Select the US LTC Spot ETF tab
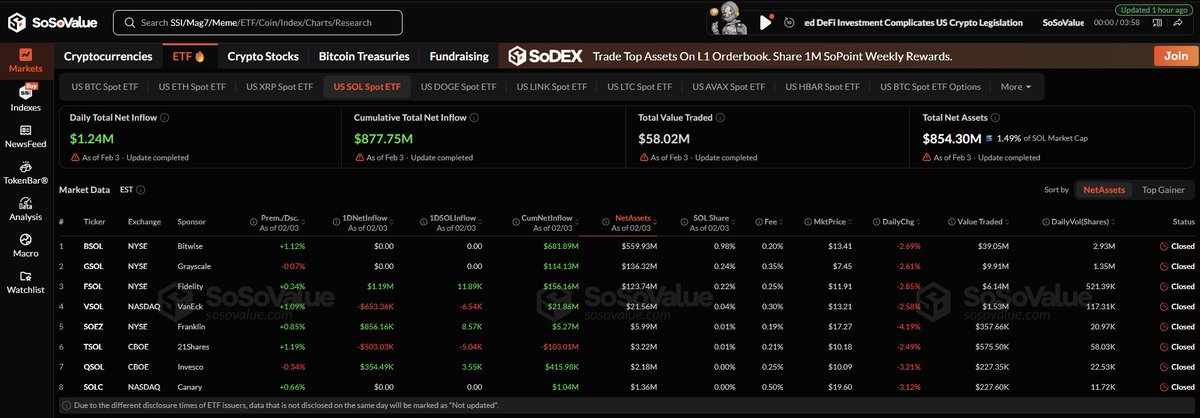The image size is (1200, 418). (638, 87)
